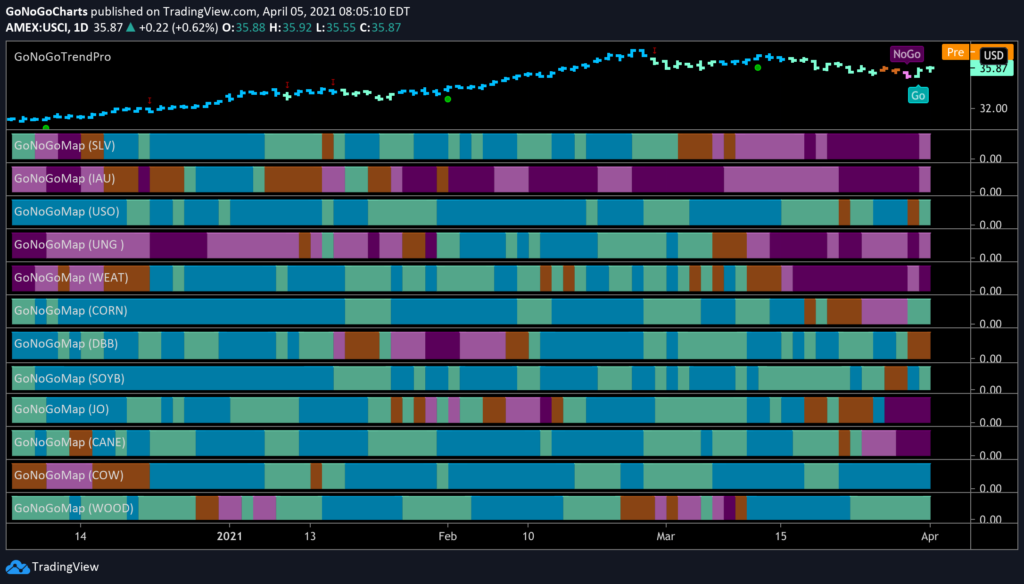Open the USD currency selector
This screenshot has width=1024, height=584.
click(993, 56)
